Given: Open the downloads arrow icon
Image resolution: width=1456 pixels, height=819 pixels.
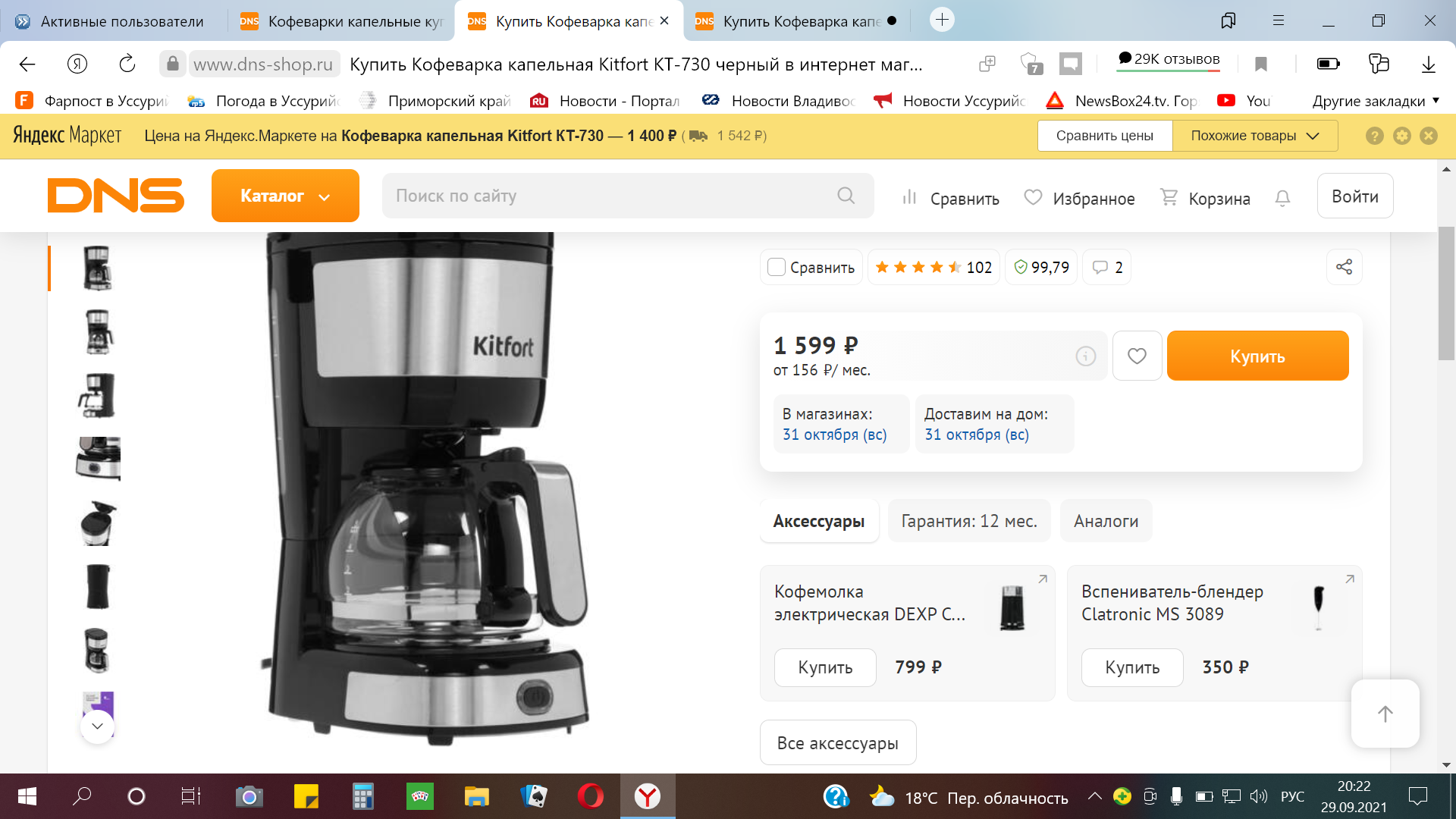Looking at the screenshot, I should tap(1429, 64).
